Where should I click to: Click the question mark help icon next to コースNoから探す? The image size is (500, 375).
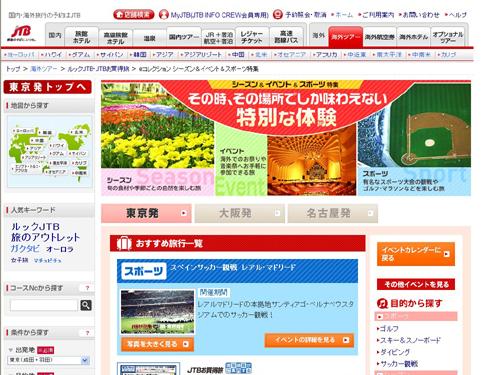(87, 288)
